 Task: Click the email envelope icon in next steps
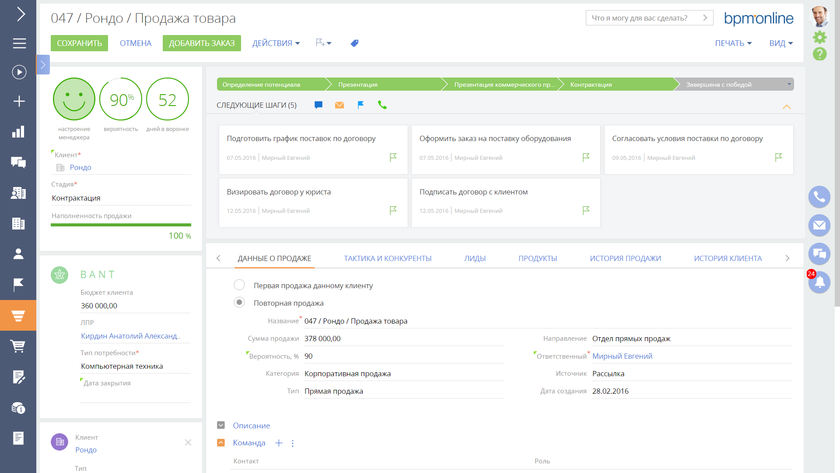[339, 105]
